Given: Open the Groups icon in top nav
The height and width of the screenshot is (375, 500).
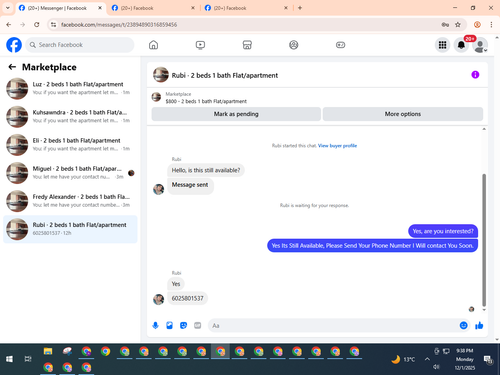Looking at the screenshot, I should pyautogui.click(x=294, y=45).
